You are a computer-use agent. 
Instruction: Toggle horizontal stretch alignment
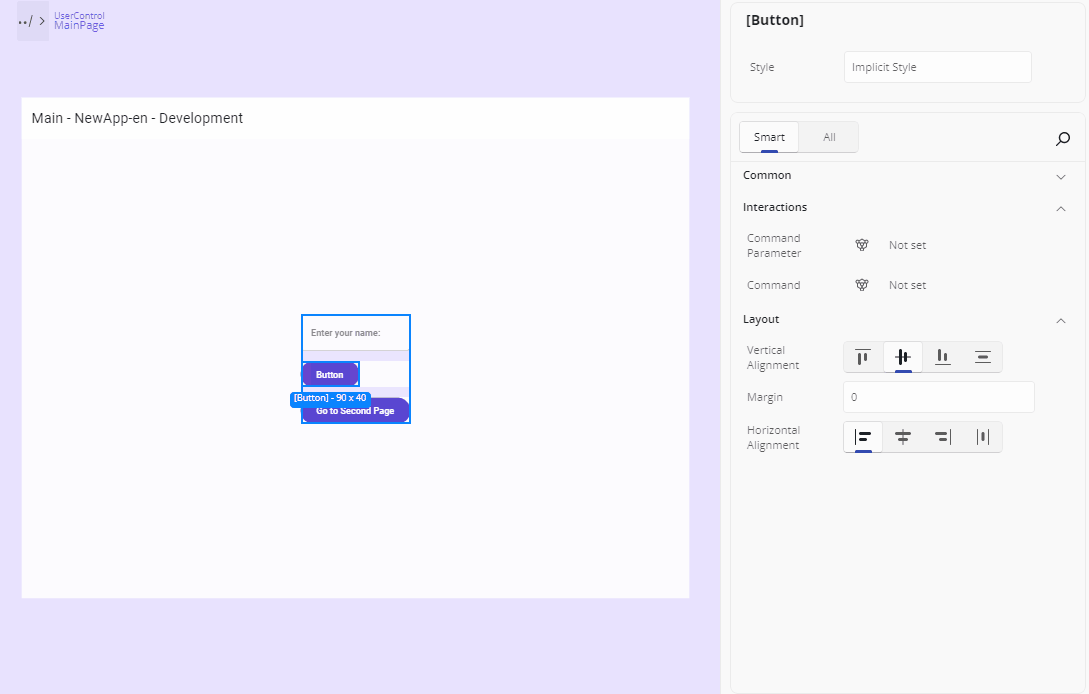click(x=982, y=436)
